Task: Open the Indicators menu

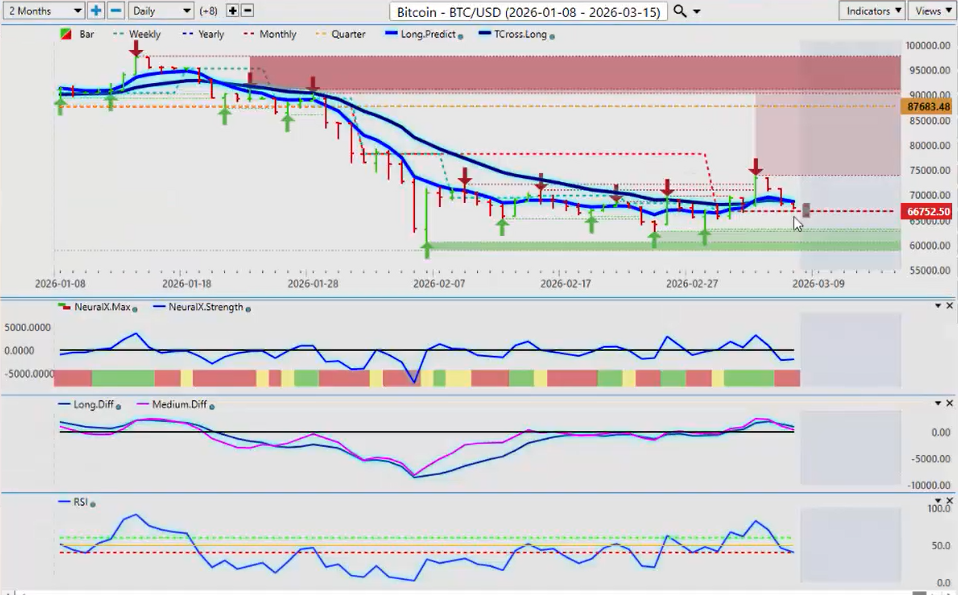Action: tap(871, 10)
